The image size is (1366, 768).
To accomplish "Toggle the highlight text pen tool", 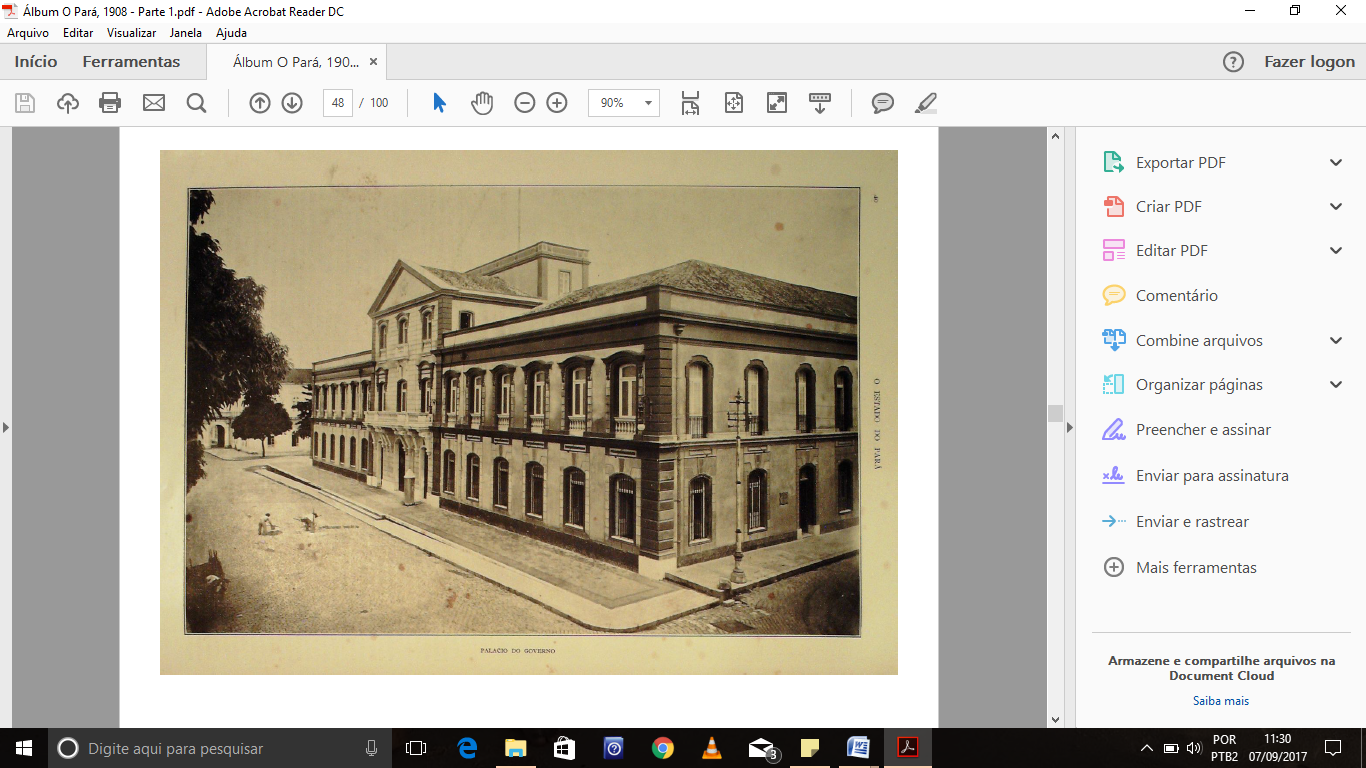I will point(926,103).
